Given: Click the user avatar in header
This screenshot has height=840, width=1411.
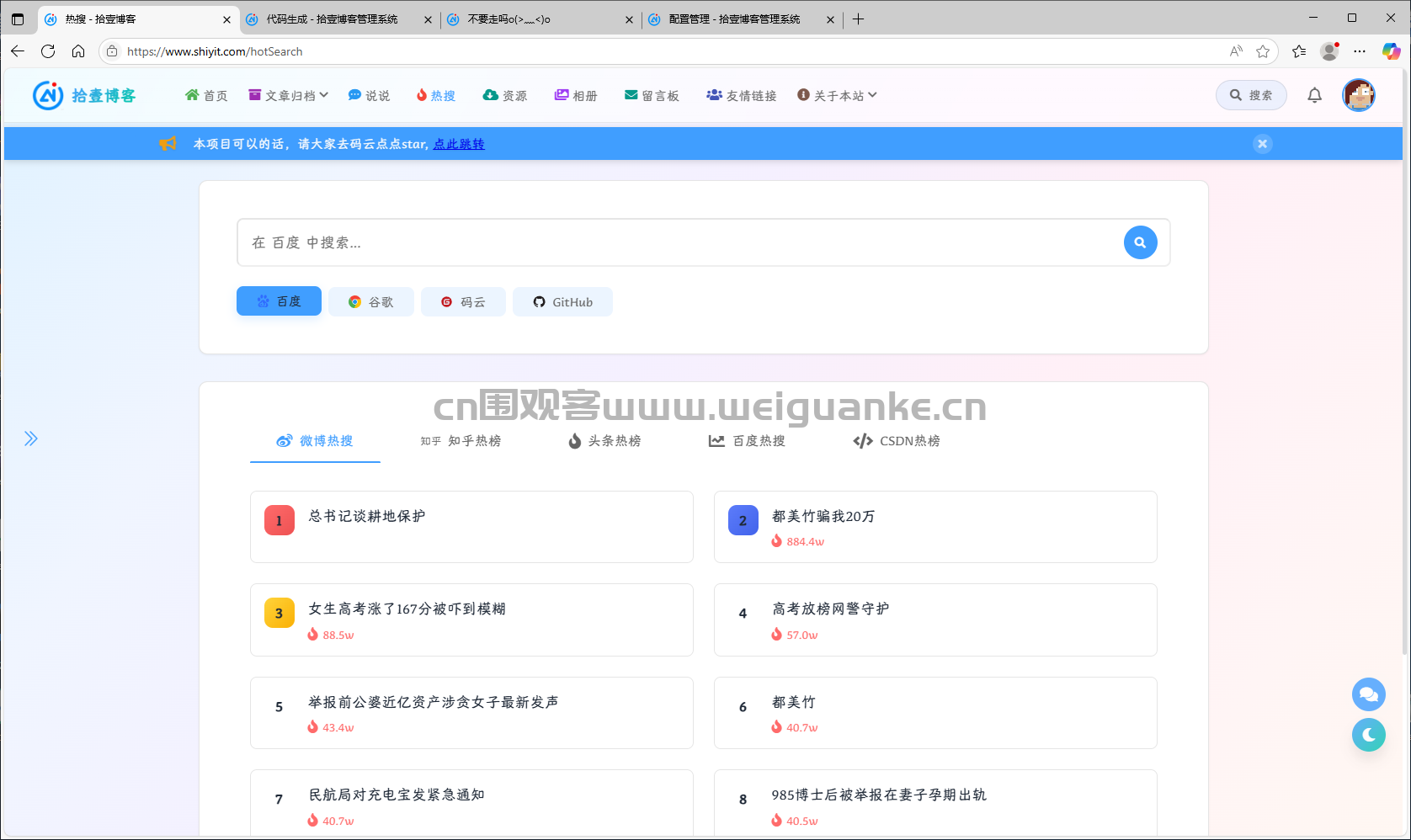Looking at the screenshot, I should (x=1359, y=95).
